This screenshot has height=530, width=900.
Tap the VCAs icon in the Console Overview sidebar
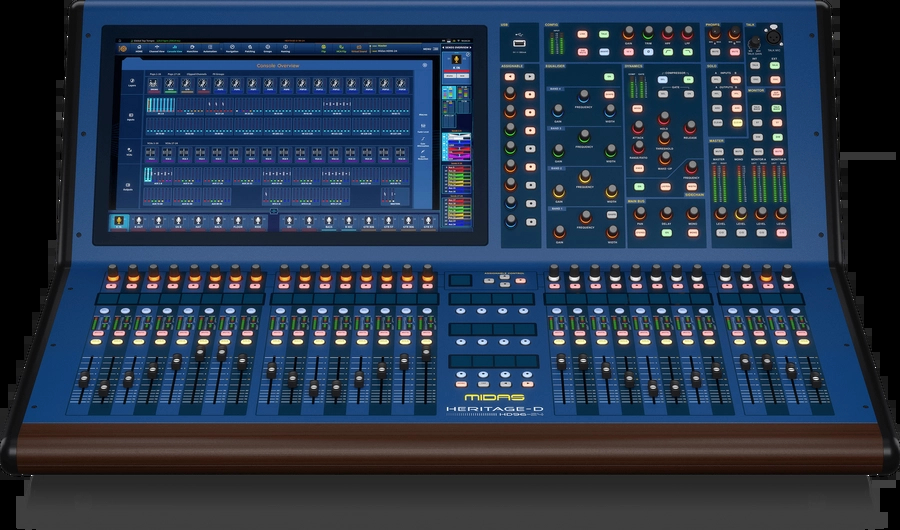pyautogui.click(x=131, y=151)
